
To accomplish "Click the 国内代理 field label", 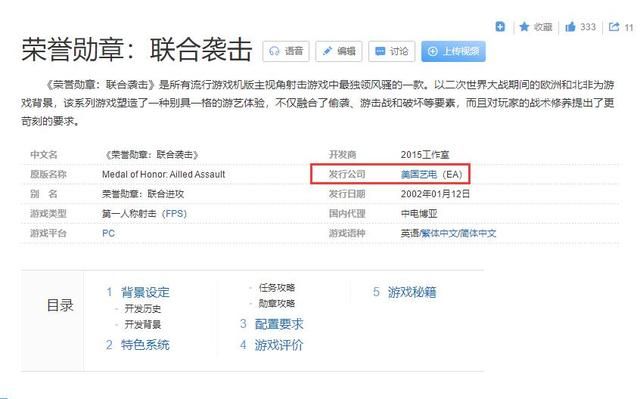I will [347, 214].
